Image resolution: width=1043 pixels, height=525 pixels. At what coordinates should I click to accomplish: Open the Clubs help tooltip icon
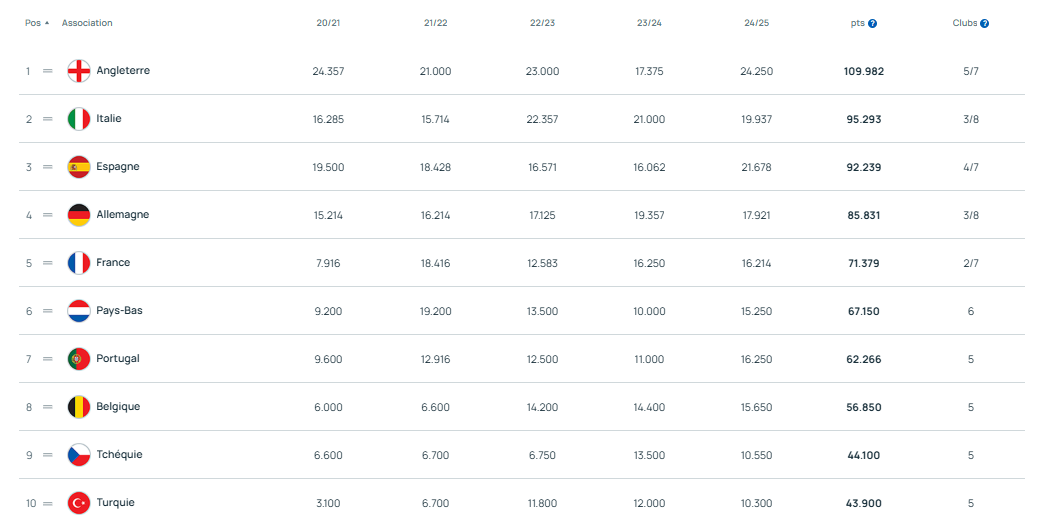click(985, 23)
